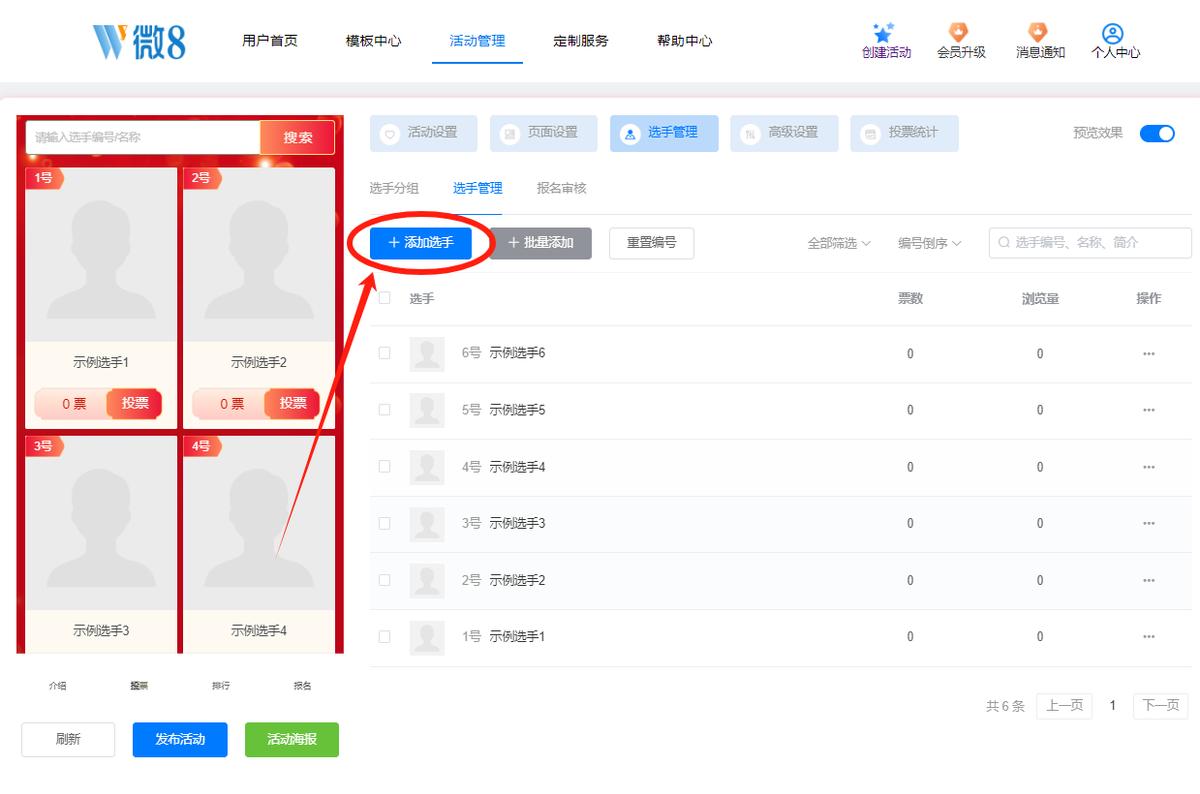Click the 刷新 button
Image resolution: width=1200 pixels, height=794 pixels.
point(68,739)
